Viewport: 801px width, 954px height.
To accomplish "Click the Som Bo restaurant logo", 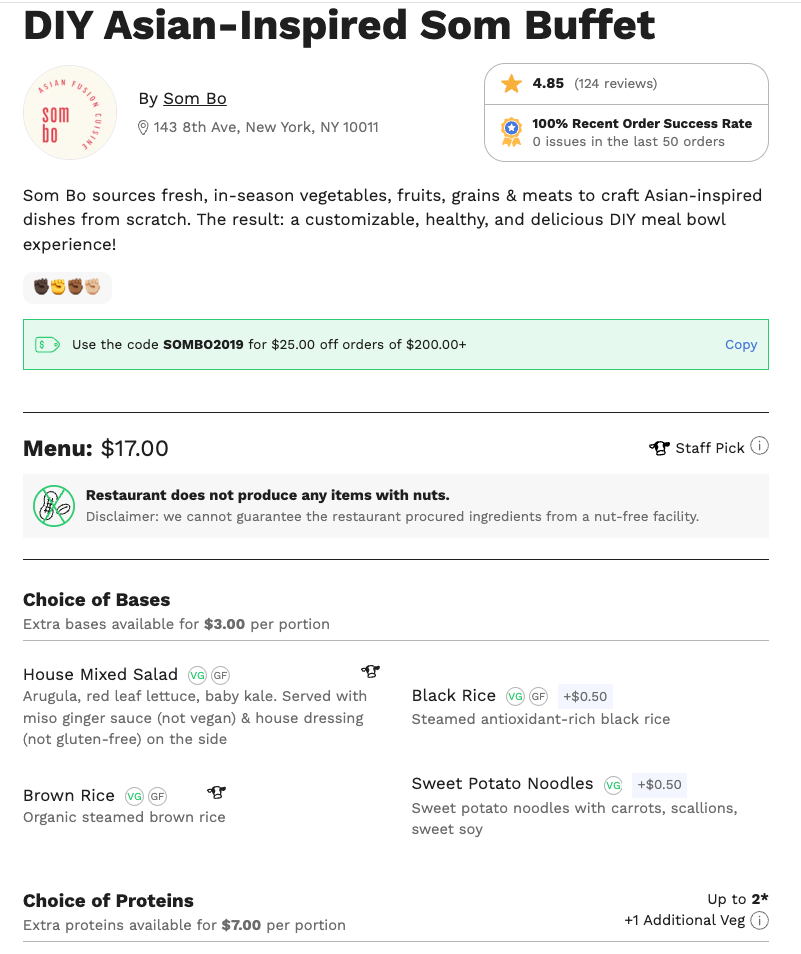I will pyautogui.click(x=69, y=112).
